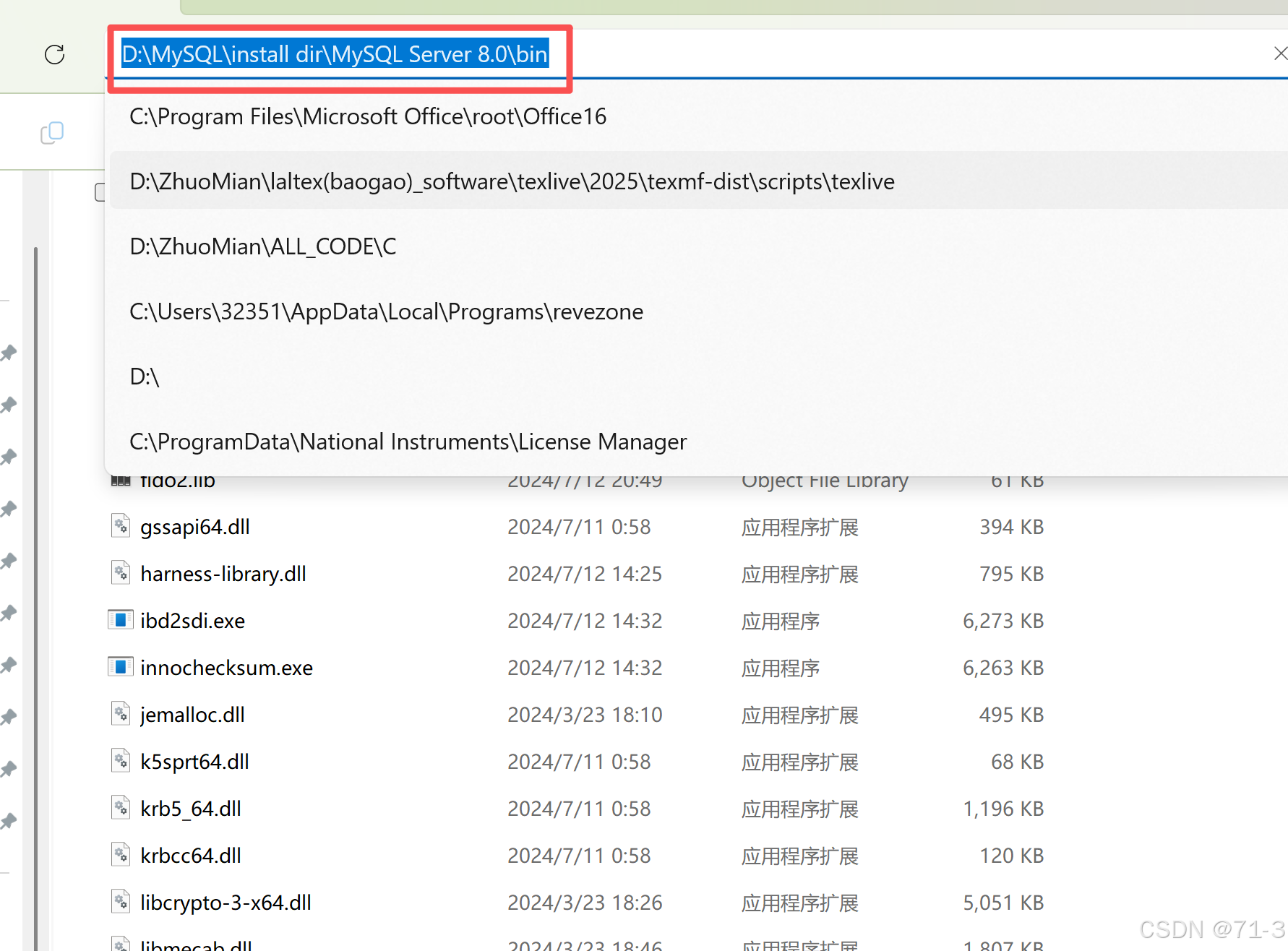1288x951 pixels.
Task: Select the file name innochecksum.exe
Action: point(227,668)
